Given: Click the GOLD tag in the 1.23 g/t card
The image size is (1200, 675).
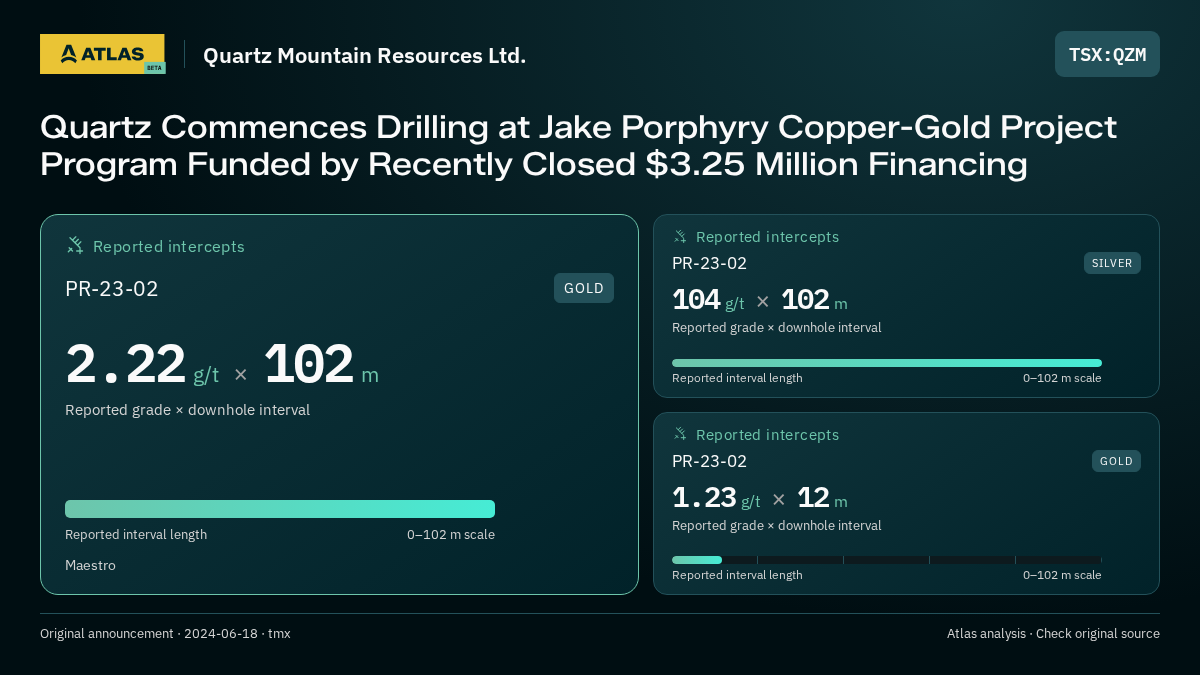Looking at the screenshot, I should [1116, 461].
